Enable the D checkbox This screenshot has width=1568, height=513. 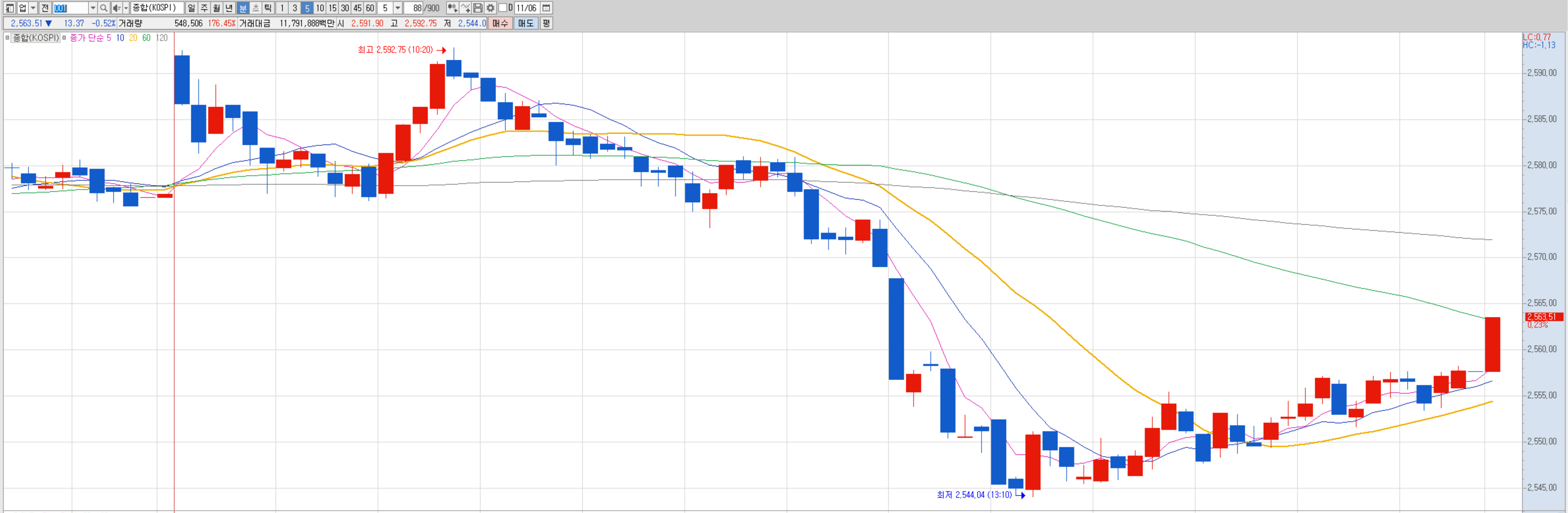click(x=502, y=8)
